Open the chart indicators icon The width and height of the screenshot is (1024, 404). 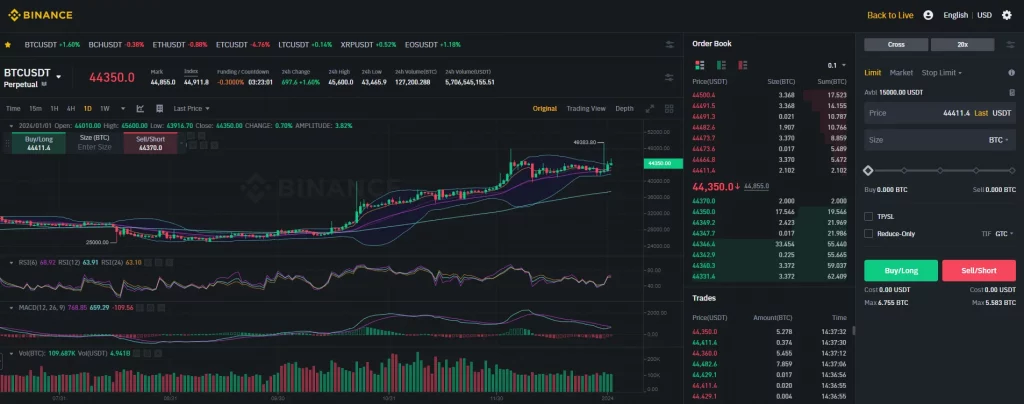pyautogui.click(x=141, y=108)
